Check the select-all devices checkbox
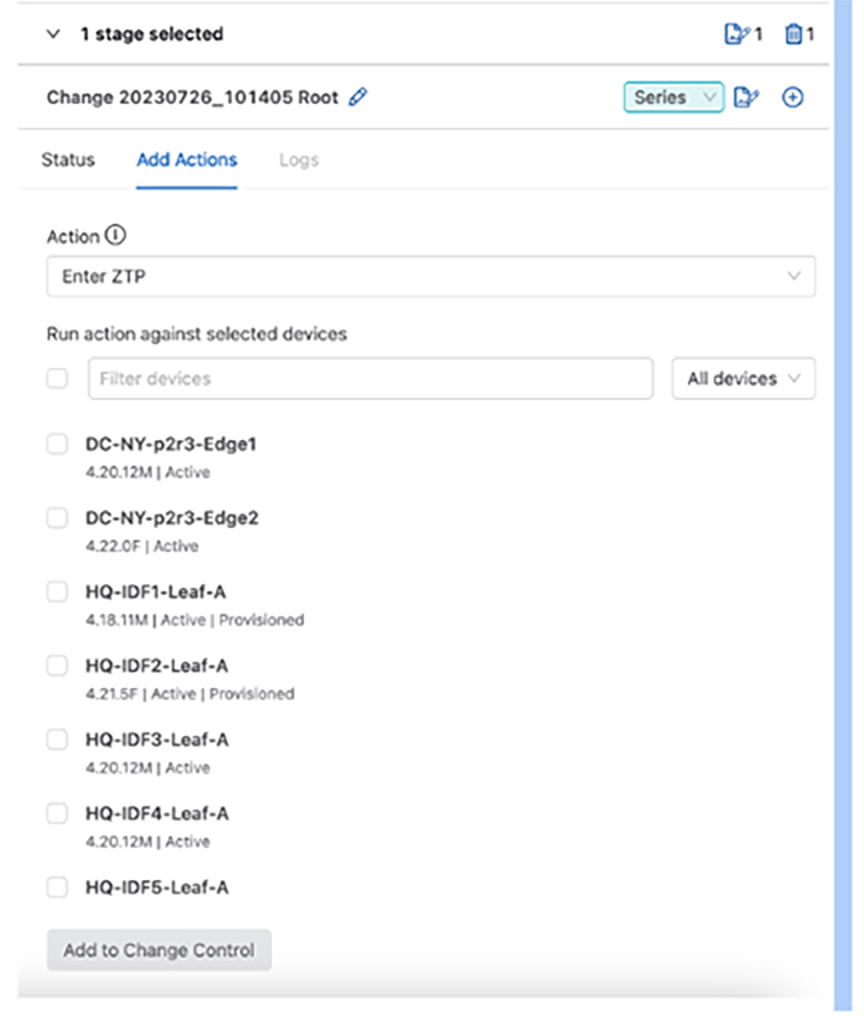Image resolution: width=864 pixels, height=1016 pixels. tap(57, 378)
